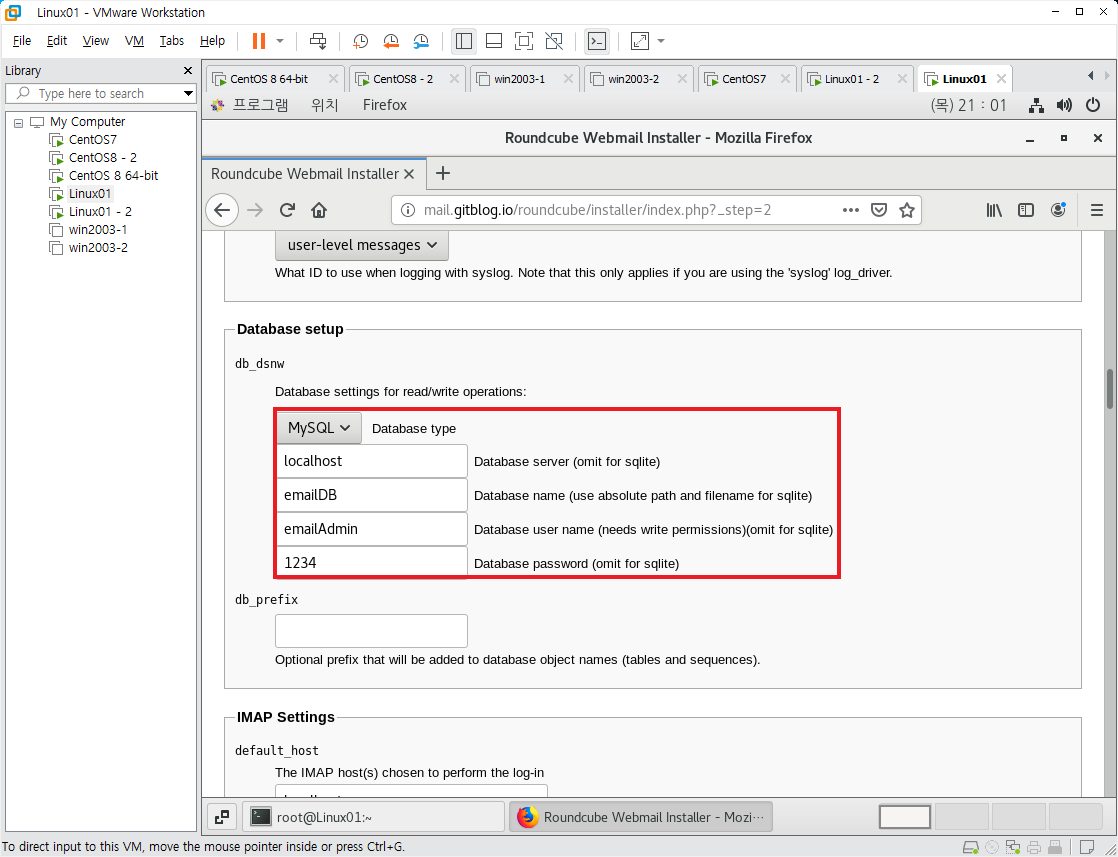Open the MySQL database type dropdown

[x=319, y=428]
